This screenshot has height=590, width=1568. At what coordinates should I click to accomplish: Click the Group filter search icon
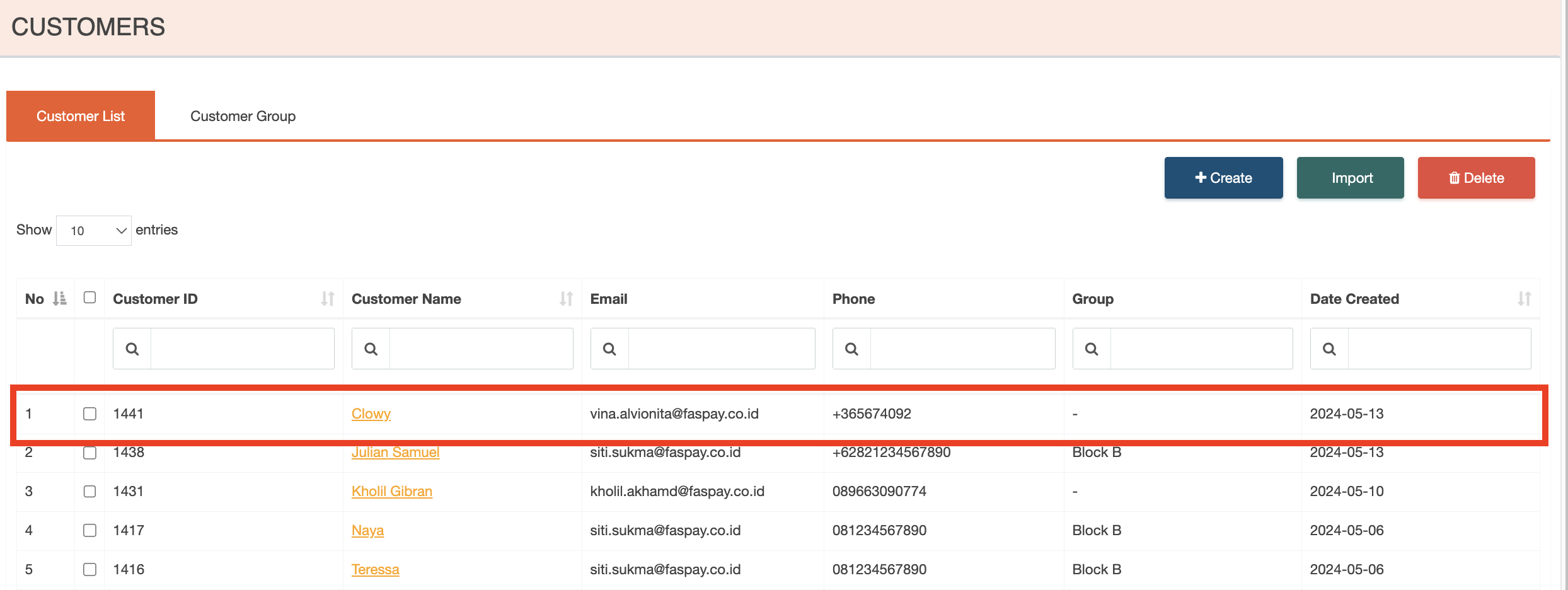pos(1092,349)
